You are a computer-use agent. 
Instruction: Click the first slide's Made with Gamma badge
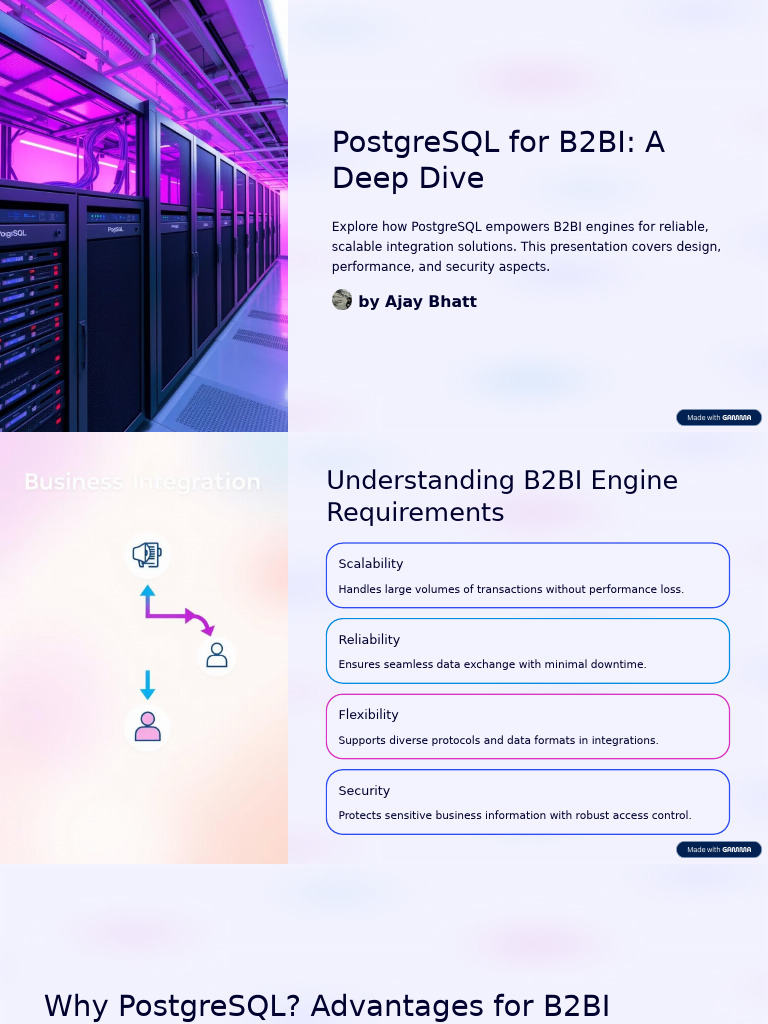point(718,417)
